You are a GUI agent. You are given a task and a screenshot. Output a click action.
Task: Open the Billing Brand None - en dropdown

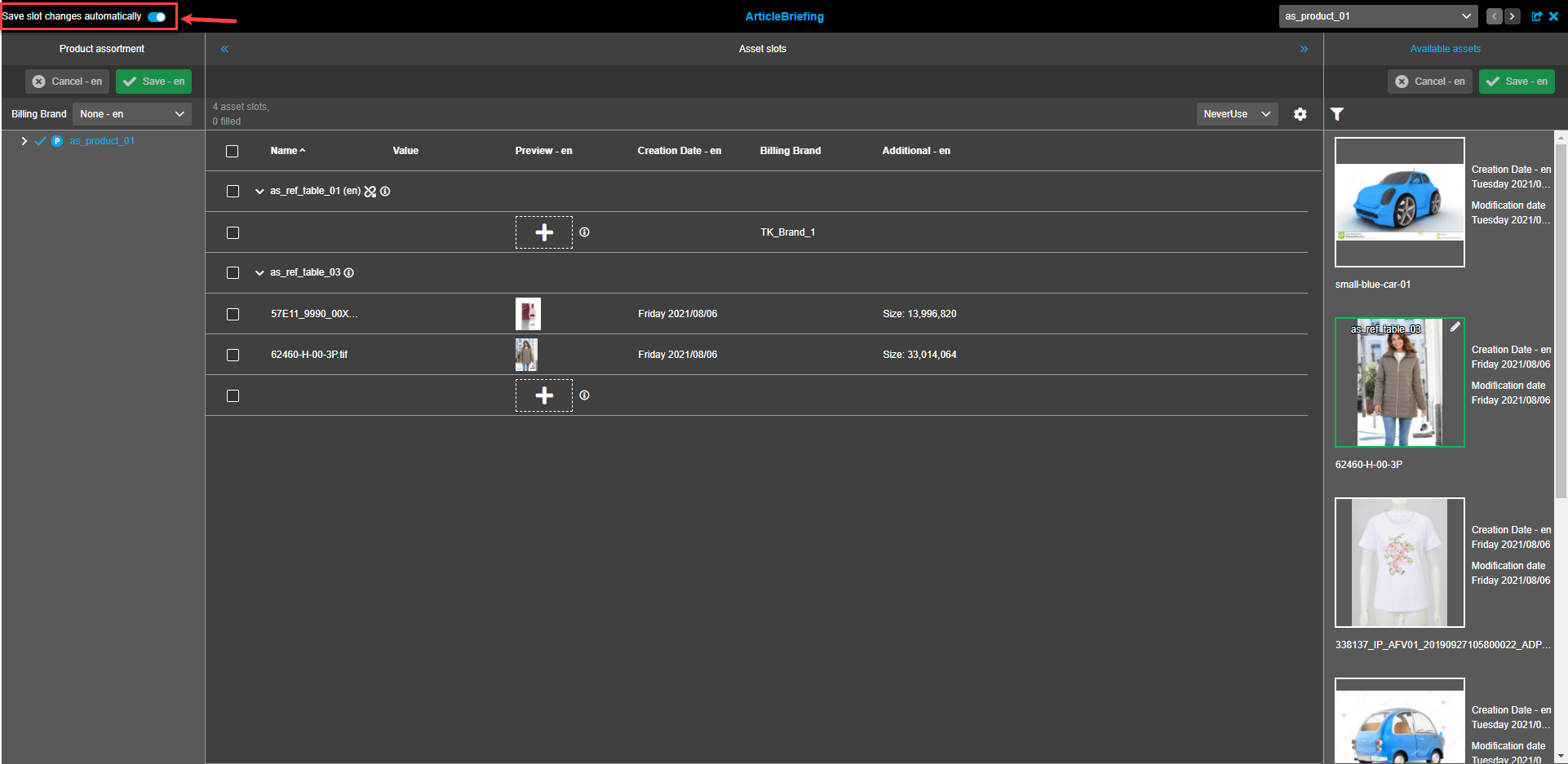[131, 113]
